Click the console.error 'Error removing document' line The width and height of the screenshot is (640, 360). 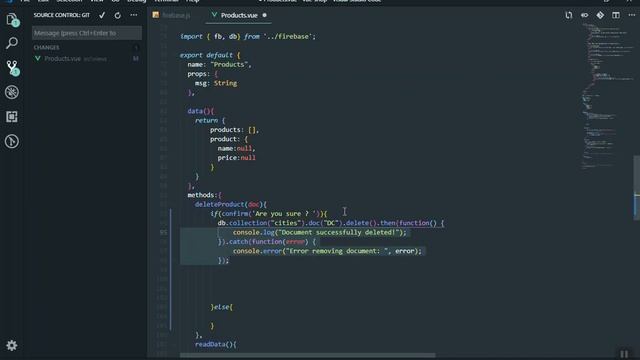tap(327, 251)
